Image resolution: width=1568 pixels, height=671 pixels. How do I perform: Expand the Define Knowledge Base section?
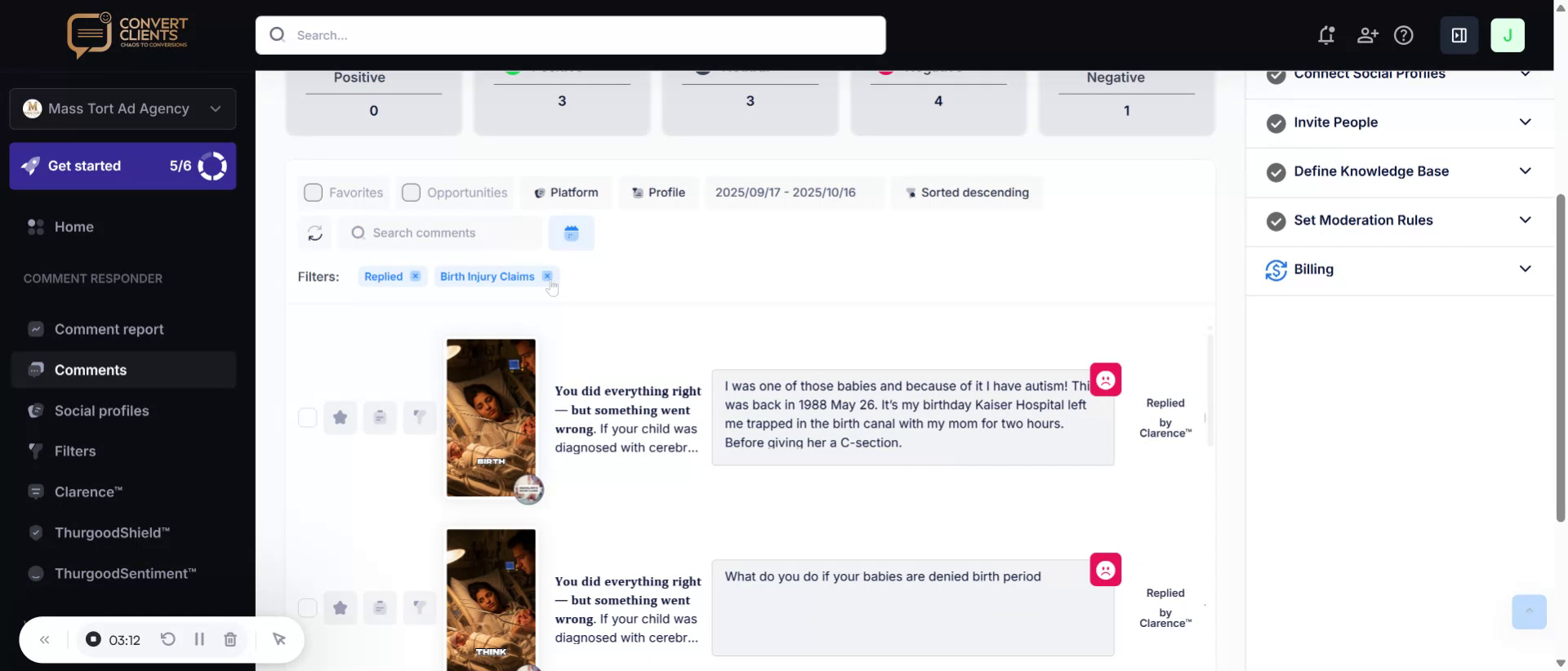coord(1399,171)
